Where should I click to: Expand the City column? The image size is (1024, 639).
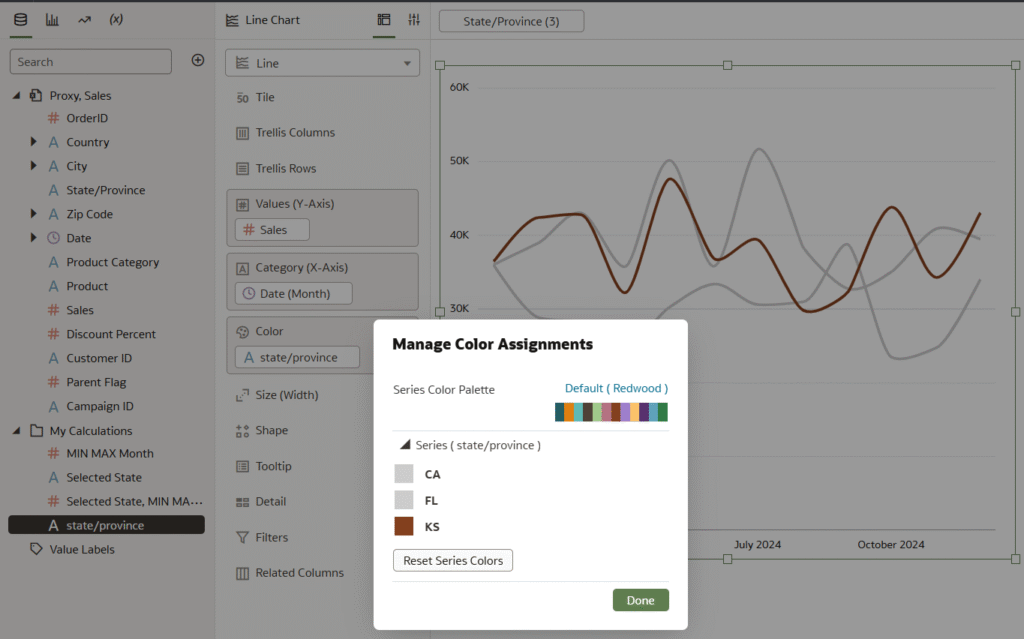point(33,165)
